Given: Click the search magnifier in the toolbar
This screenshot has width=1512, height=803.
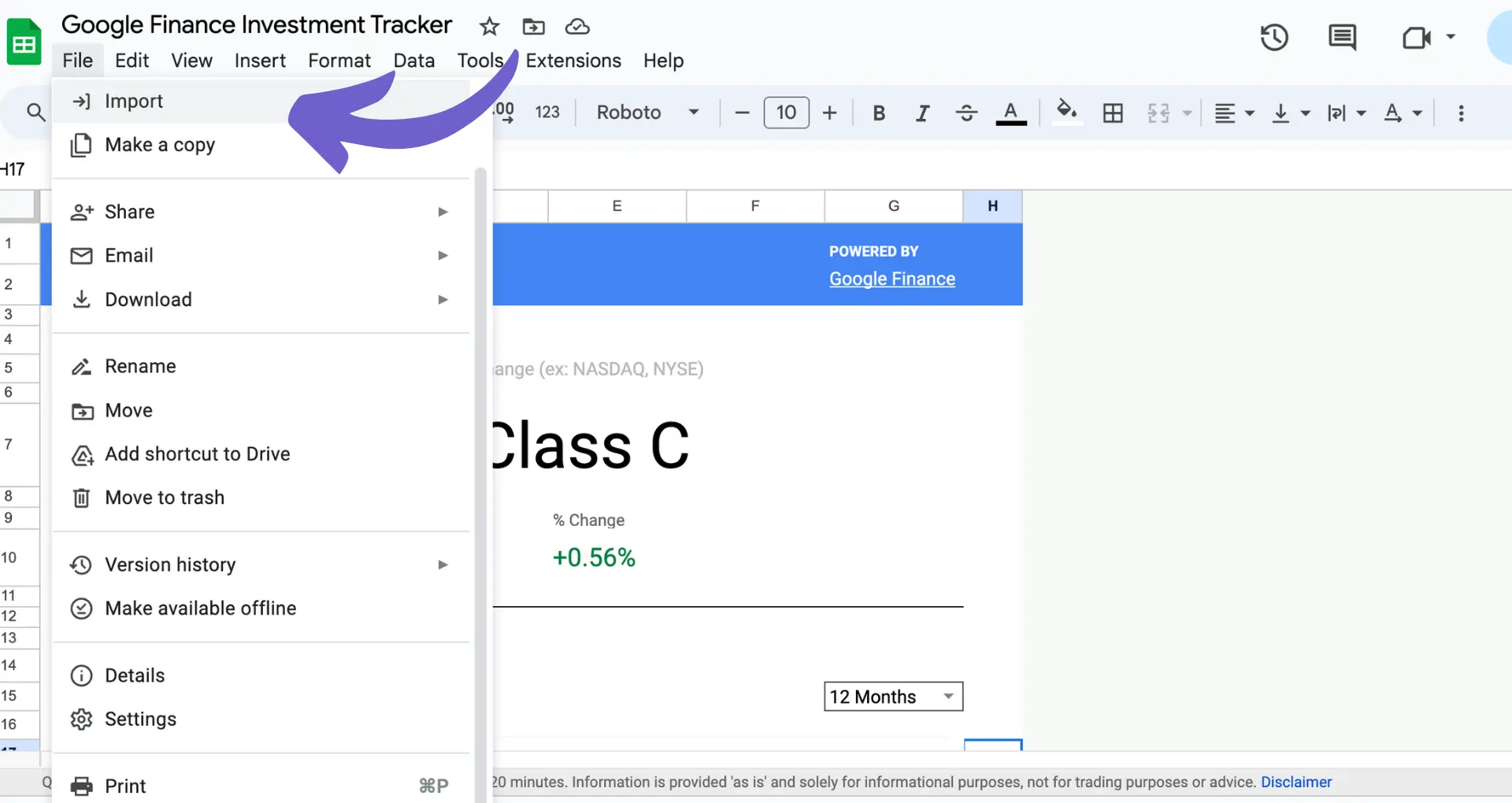Looking at the screenshot, I should point(35,113).
